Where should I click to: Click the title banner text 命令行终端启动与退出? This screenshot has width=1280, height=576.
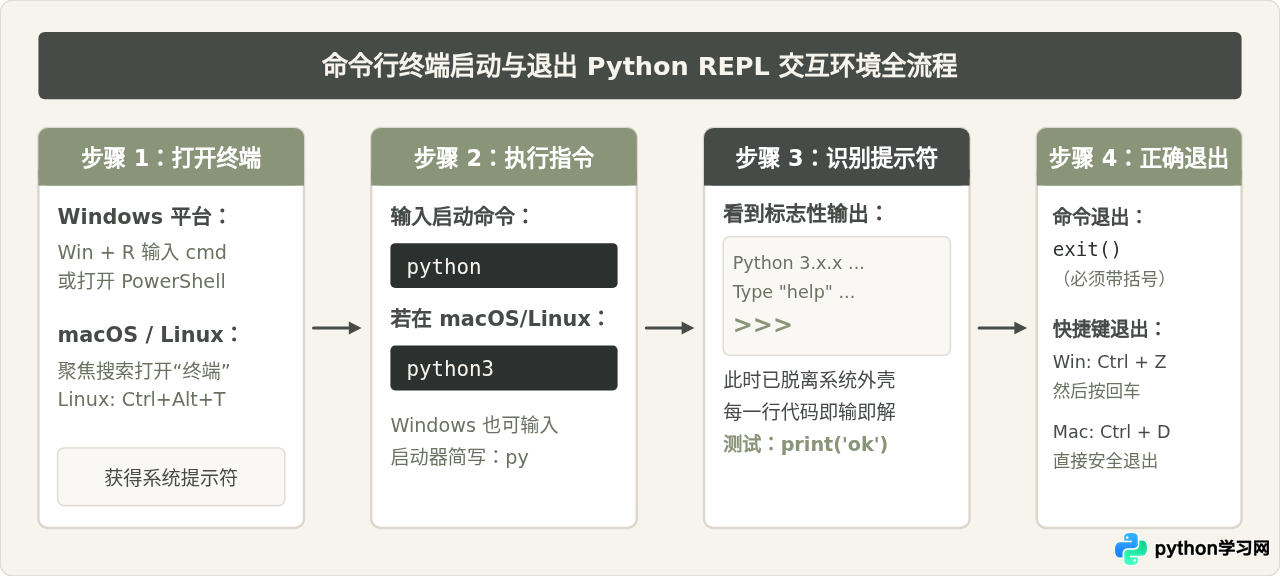point(450,66)
